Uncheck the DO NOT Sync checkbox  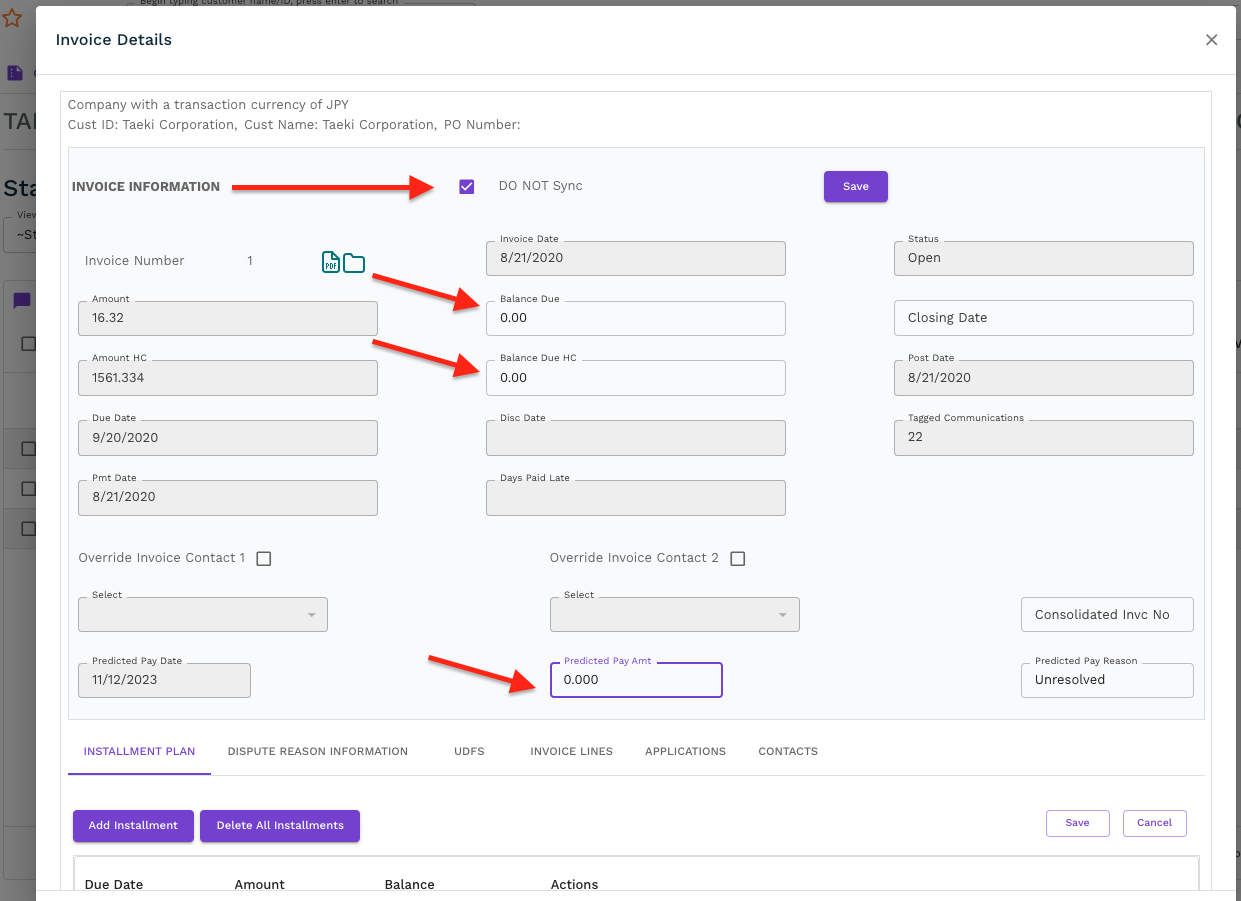[x=466, y=186]
